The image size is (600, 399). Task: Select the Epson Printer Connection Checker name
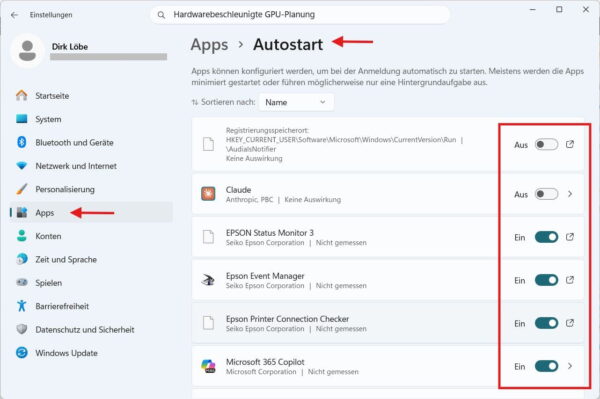(x=287, y=319)
